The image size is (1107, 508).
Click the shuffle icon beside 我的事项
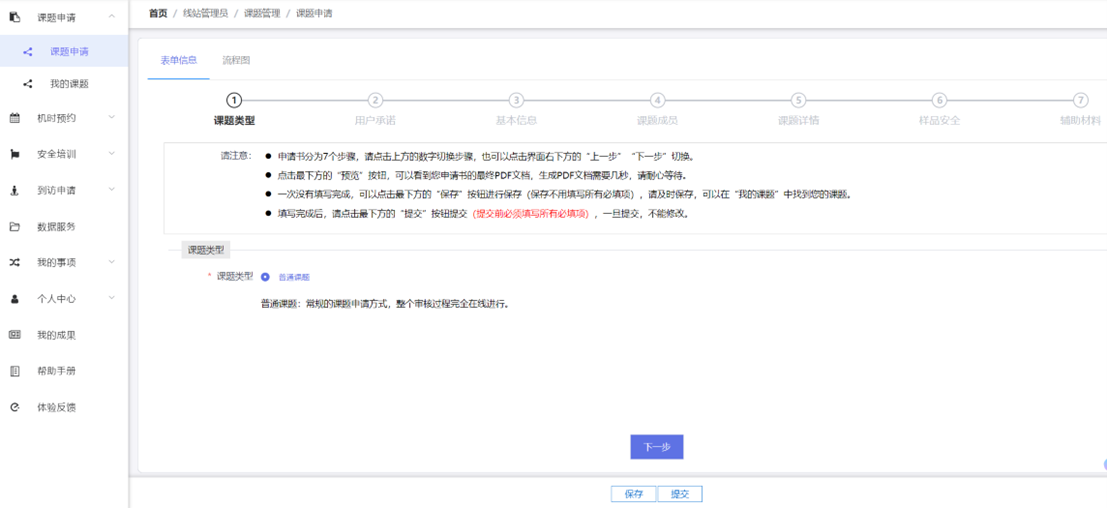[x=15, y=263]
